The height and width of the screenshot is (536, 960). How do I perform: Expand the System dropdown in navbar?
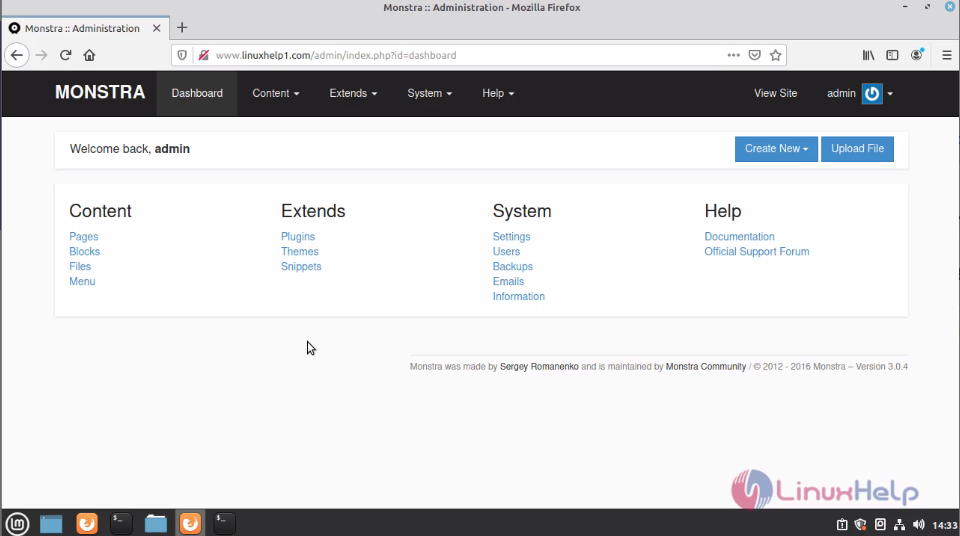pyautogui.click(x=429, y=93)
